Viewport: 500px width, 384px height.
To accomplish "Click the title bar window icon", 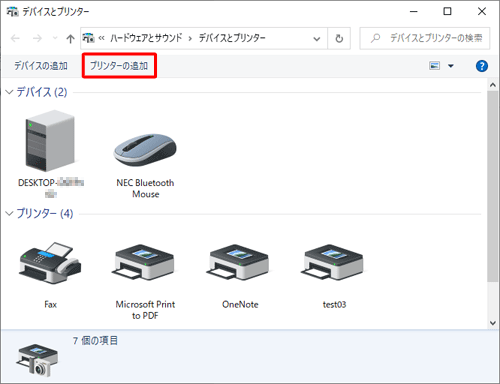I will pos(13,12).
